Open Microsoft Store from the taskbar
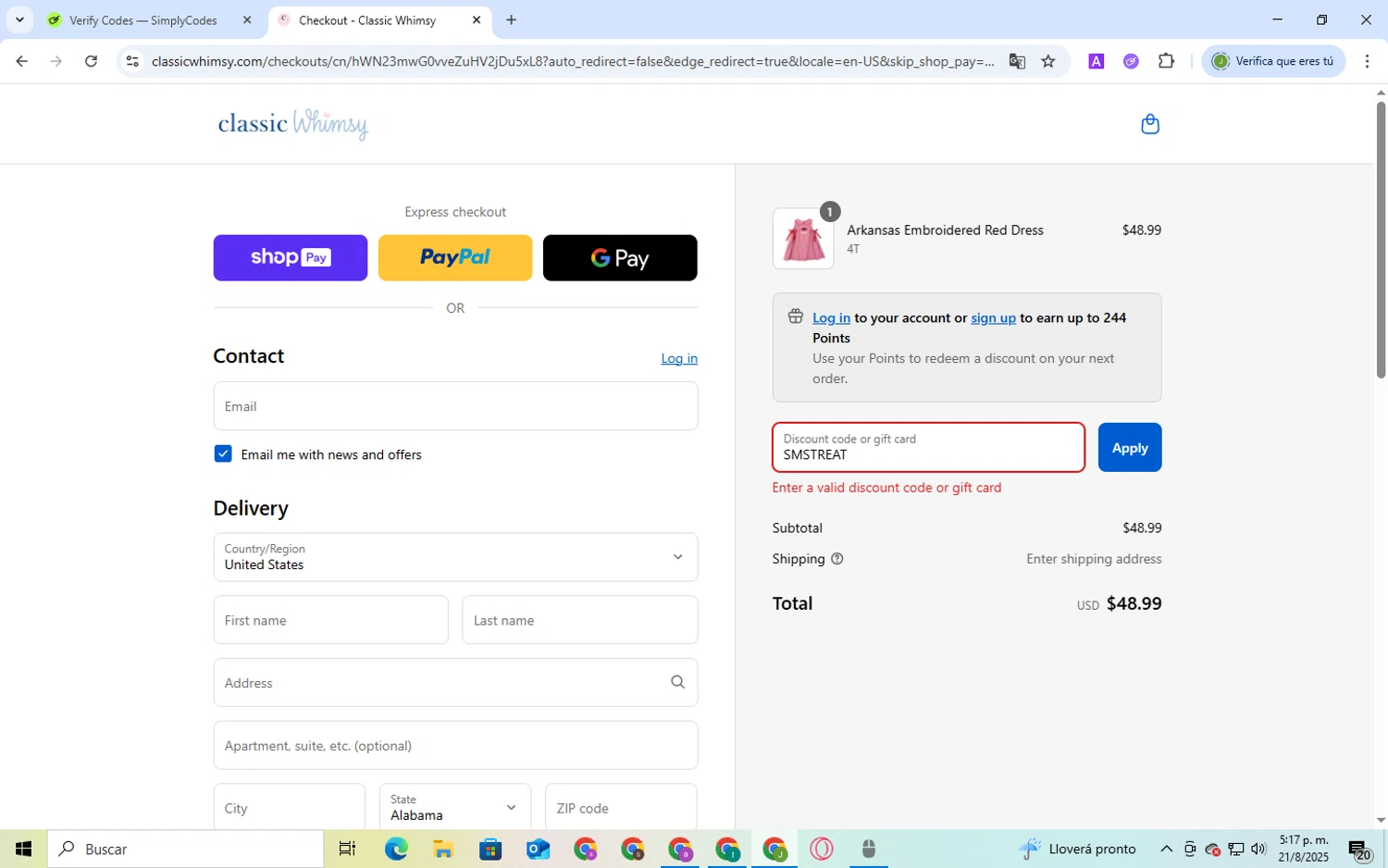 [x=490, y=849]
